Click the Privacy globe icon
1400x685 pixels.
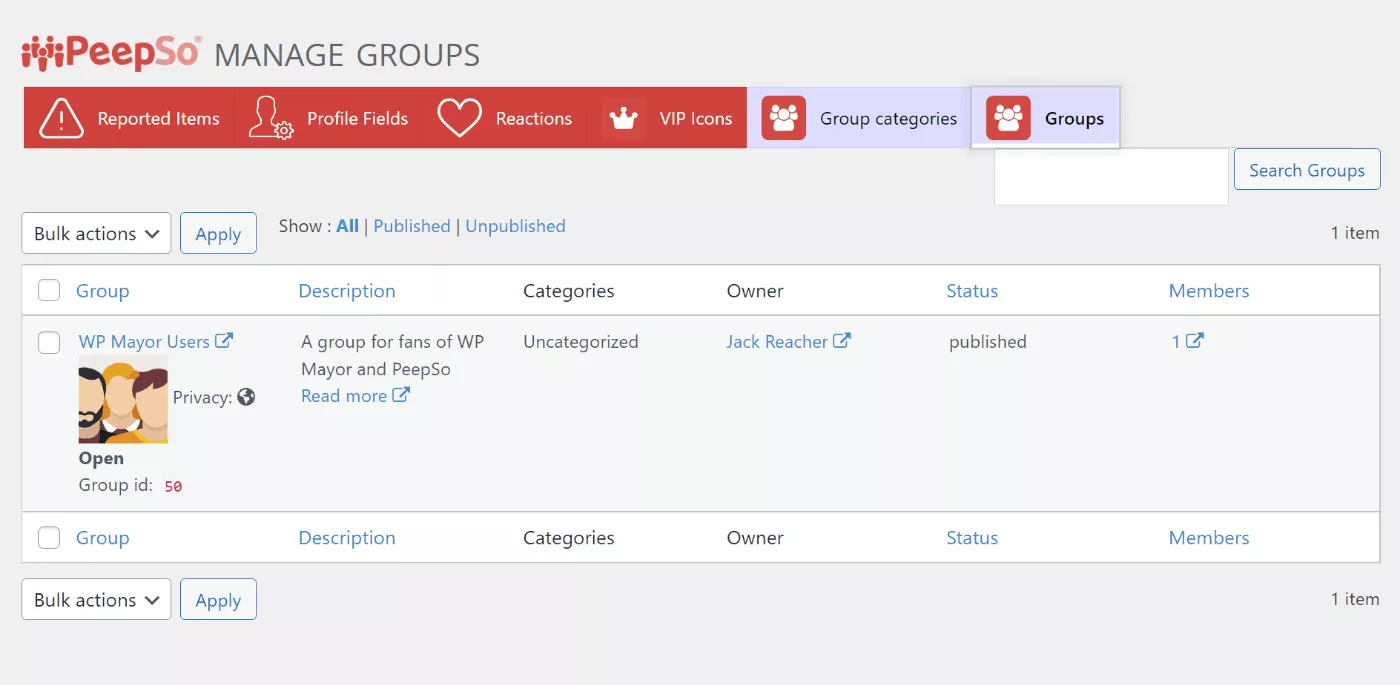pos(246,397)
